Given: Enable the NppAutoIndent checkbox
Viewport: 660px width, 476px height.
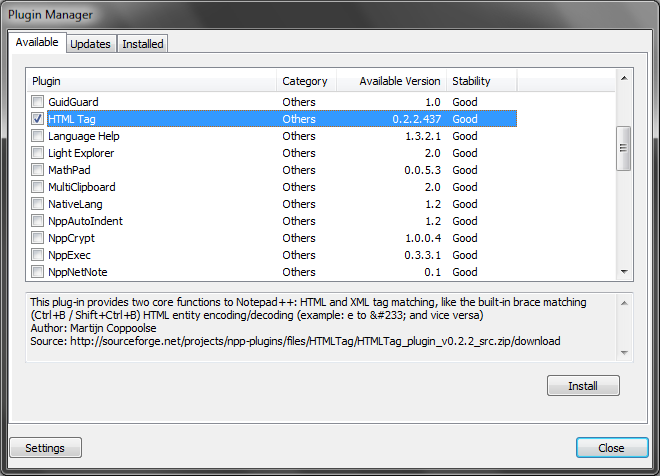Looking at the screenshot, I should [37, 221].
